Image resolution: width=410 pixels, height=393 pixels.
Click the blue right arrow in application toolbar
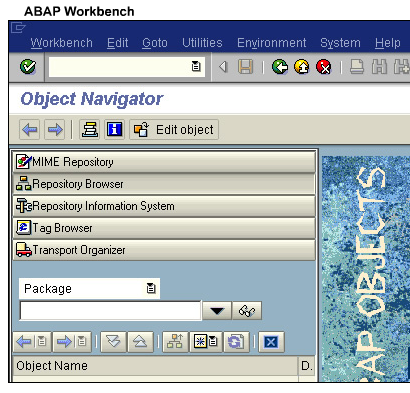click(55, 129)
